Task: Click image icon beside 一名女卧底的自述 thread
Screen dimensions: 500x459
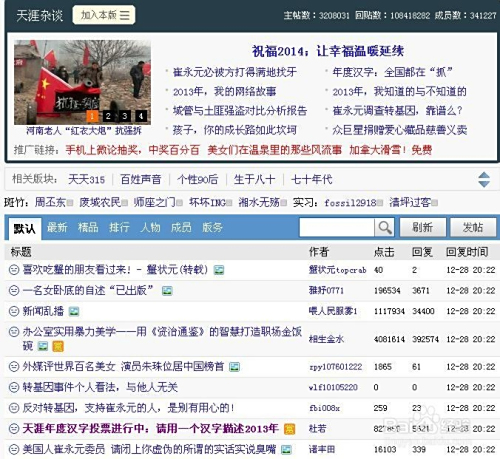Action: [167, 291]
